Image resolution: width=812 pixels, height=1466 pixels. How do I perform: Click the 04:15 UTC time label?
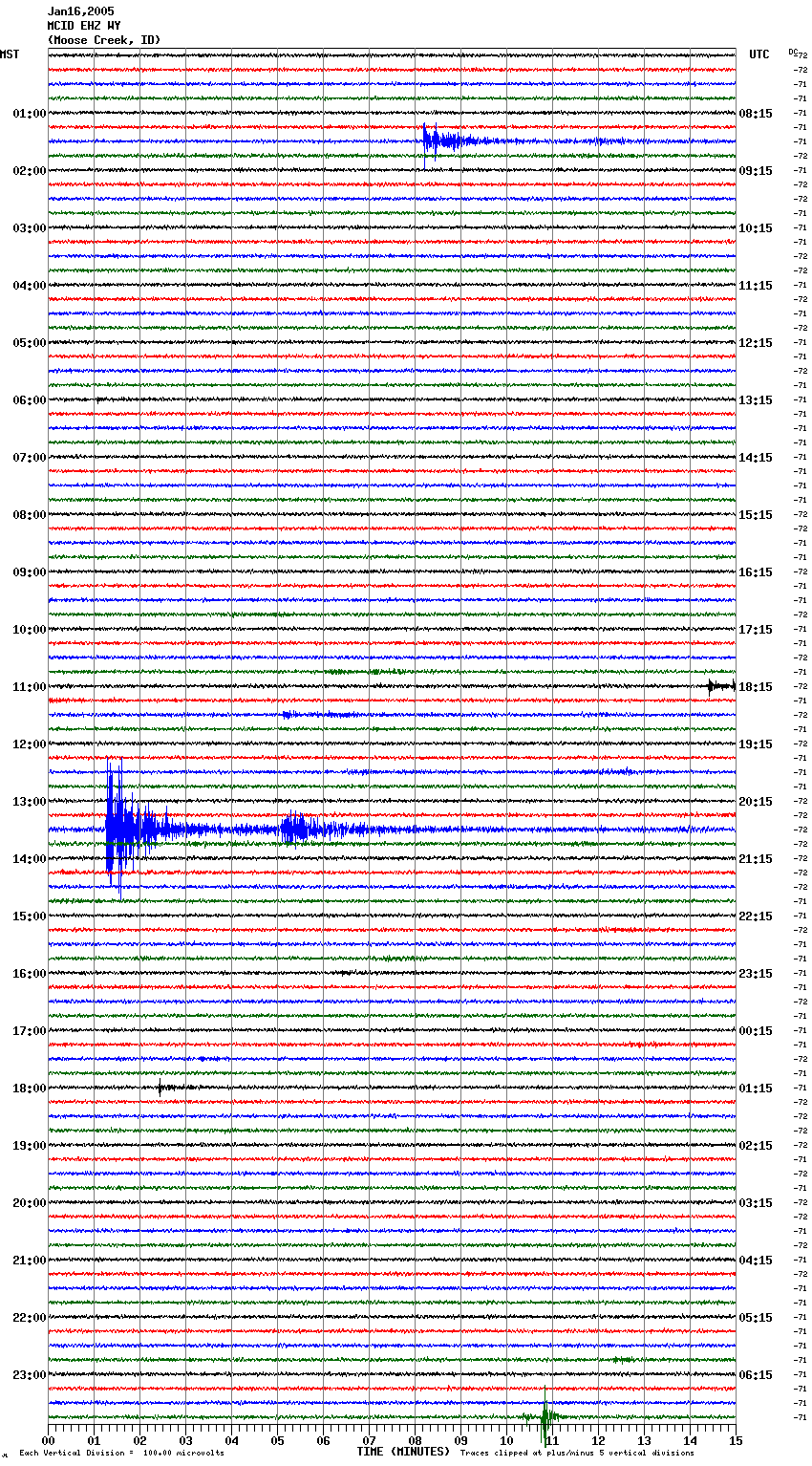click(x=756, y=1261)
